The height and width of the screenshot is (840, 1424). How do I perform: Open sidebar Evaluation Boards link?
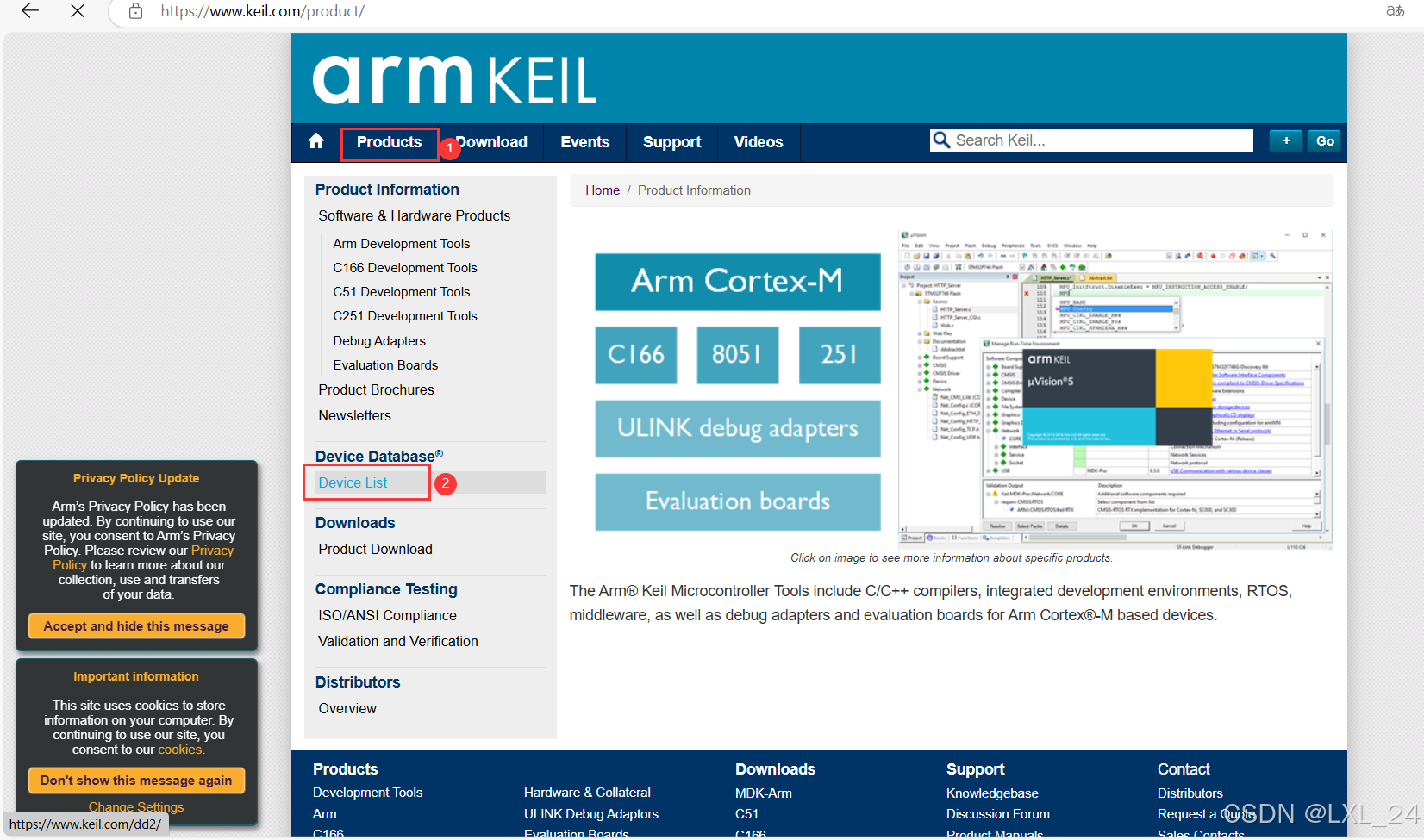tap(385, 365)
